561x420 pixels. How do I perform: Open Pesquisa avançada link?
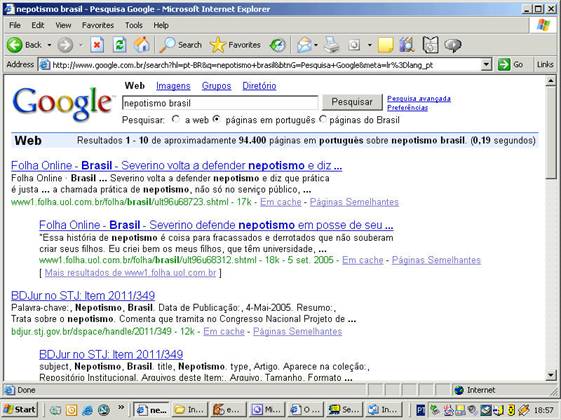point(419,99)
